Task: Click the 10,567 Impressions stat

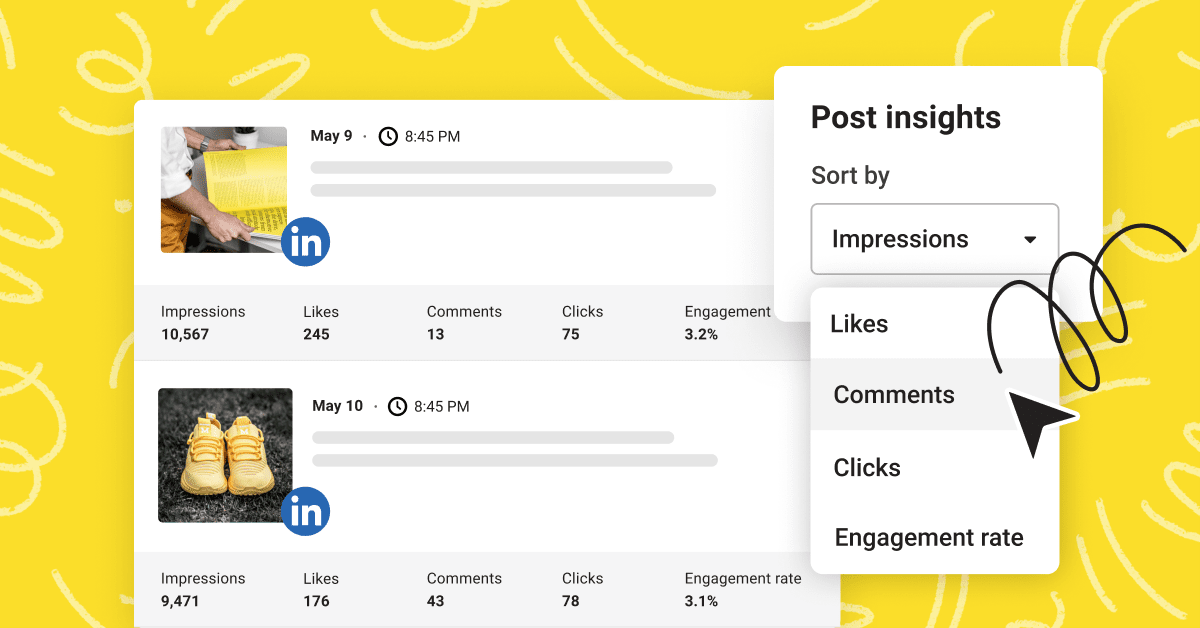Action: (x=185, y=334)
